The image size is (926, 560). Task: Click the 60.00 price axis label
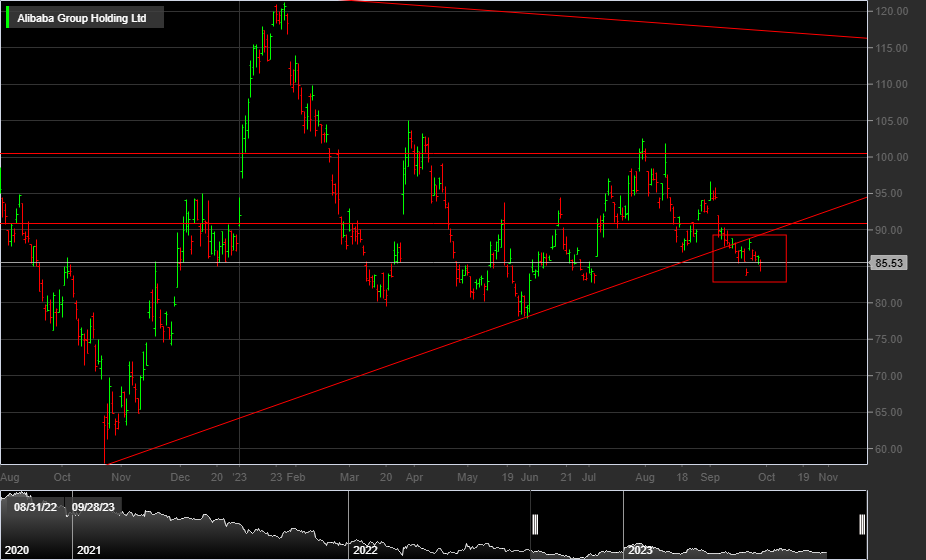(x=891, y=449)
